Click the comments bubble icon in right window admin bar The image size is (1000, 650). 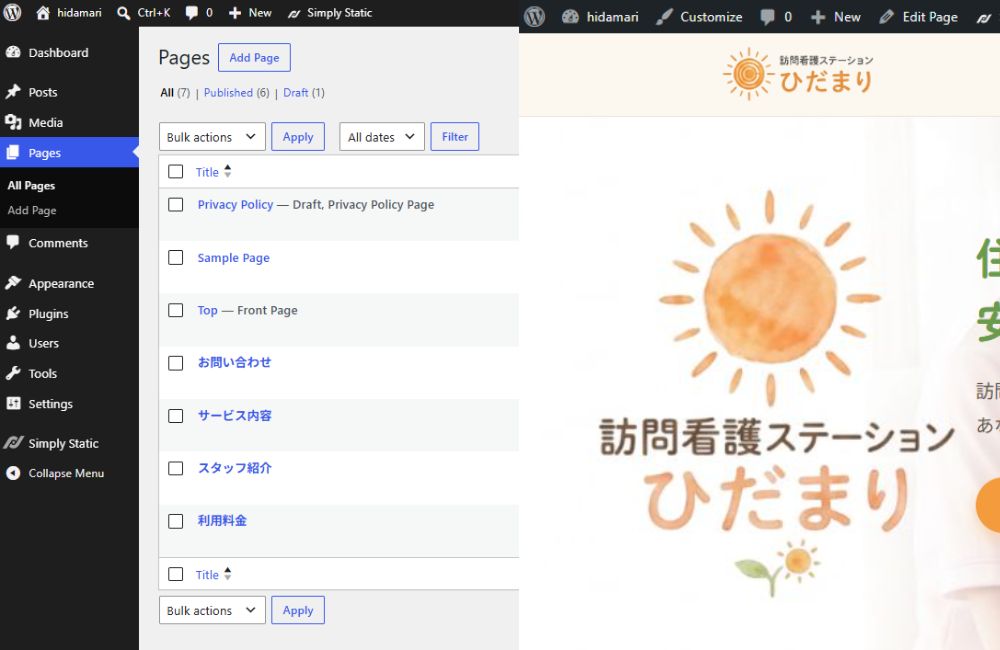pos(768,17)
